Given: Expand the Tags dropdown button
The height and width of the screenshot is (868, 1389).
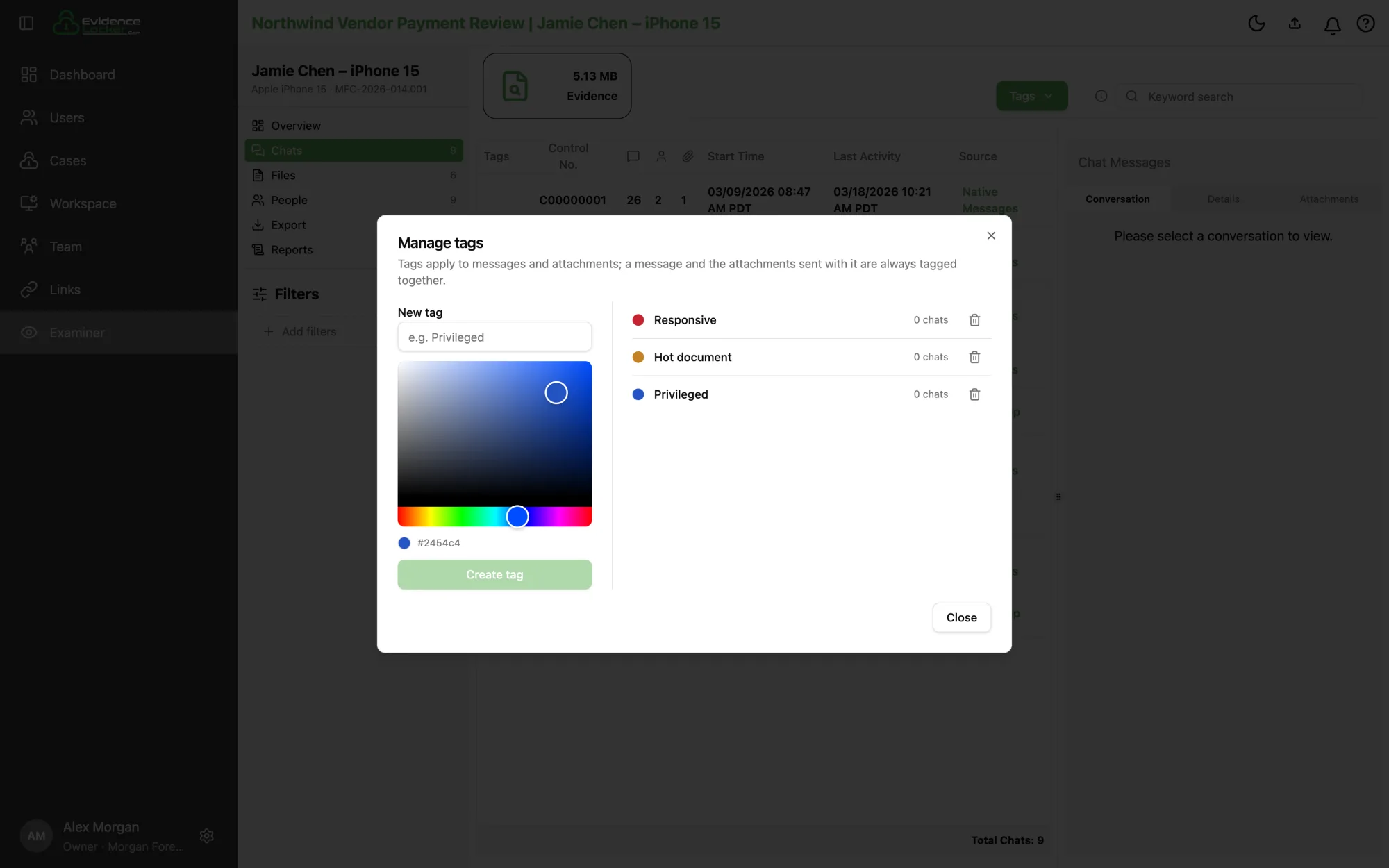Looking at the screenshot, I should click(x=1031, y=96).
